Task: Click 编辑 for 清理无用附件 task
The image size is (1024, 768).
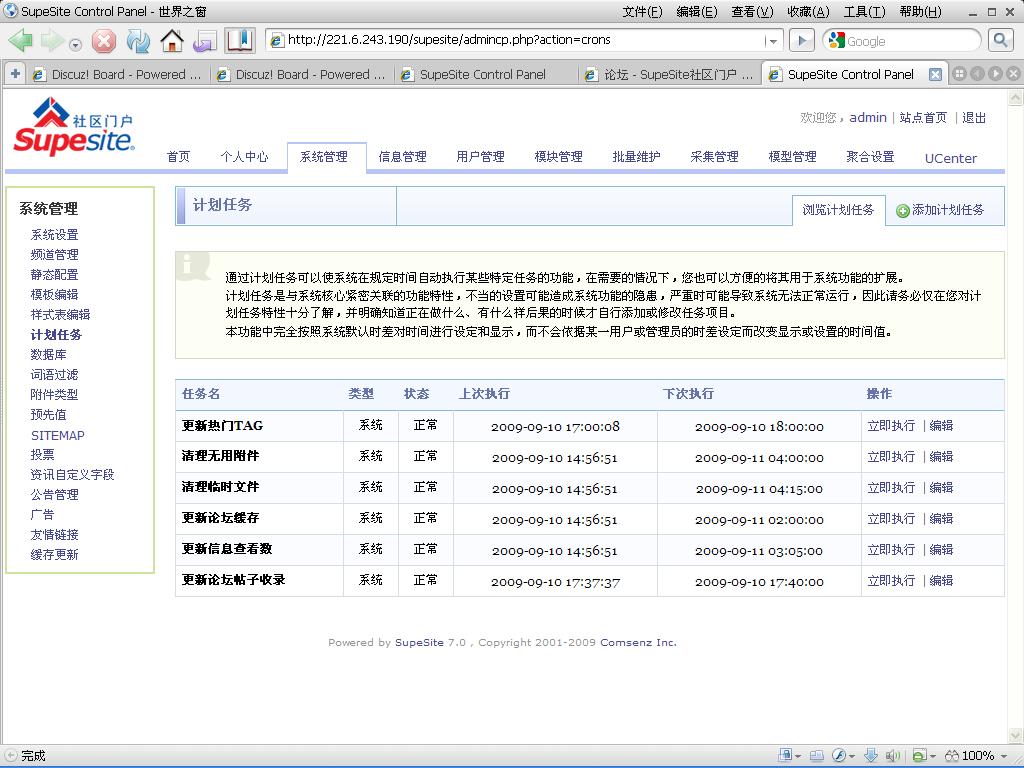Action: (941, 456)
